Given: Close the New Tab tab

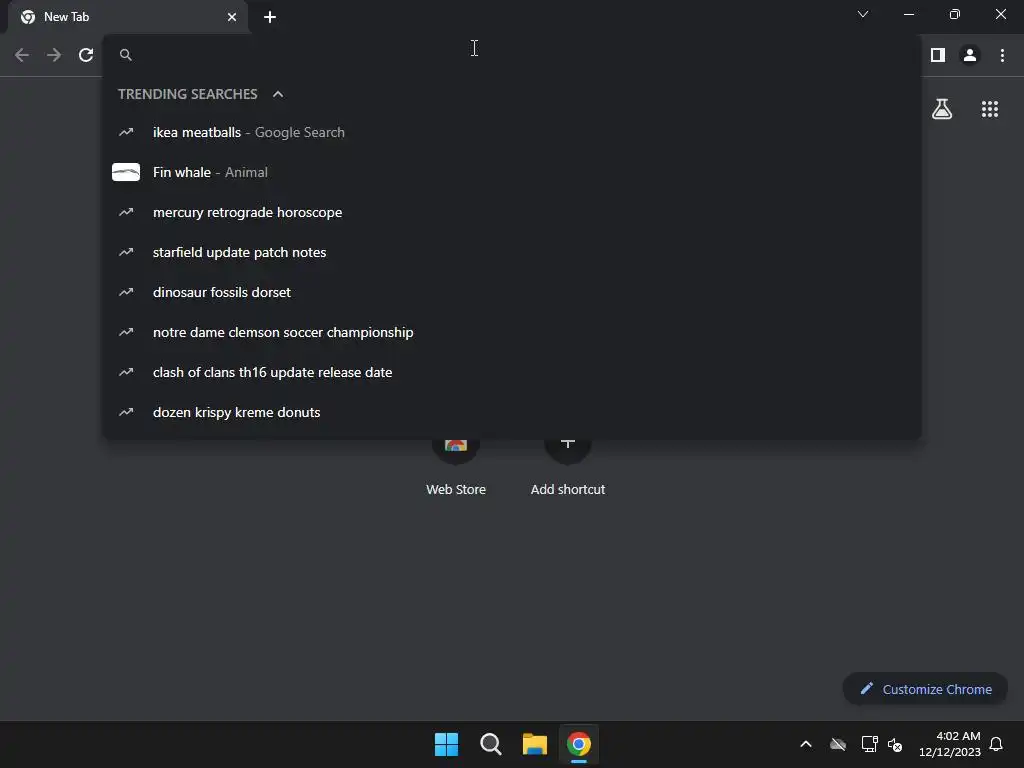Looking at the screenshot, I should [232, 17].
